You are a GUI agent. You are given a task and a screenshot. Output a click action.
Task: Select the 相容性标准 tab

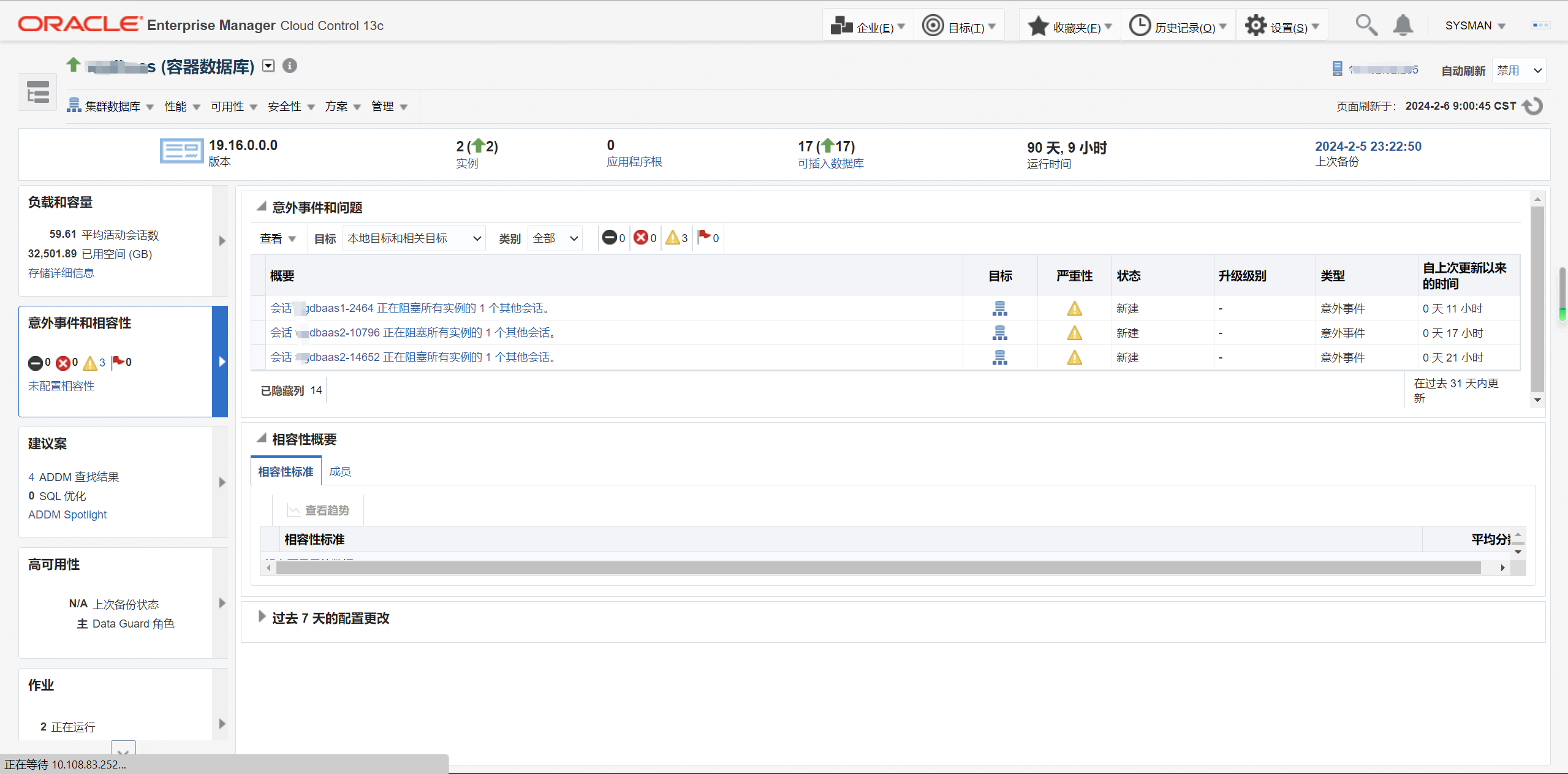click(x=286, y=471)
